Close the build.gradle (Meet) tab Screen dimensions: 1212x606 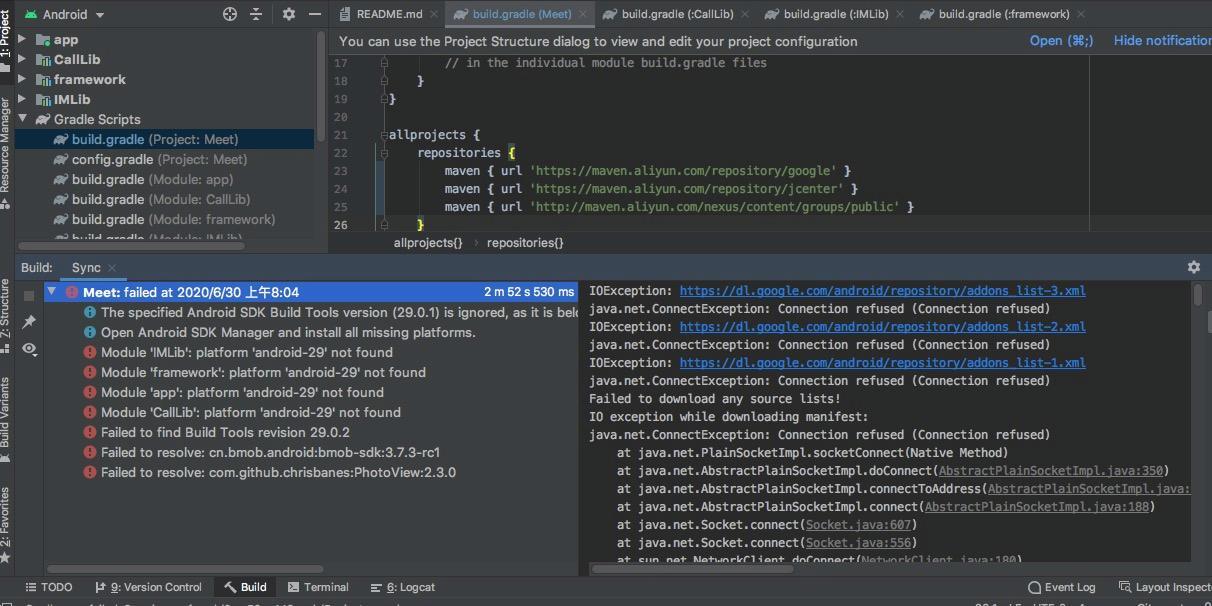pos(583,15)
